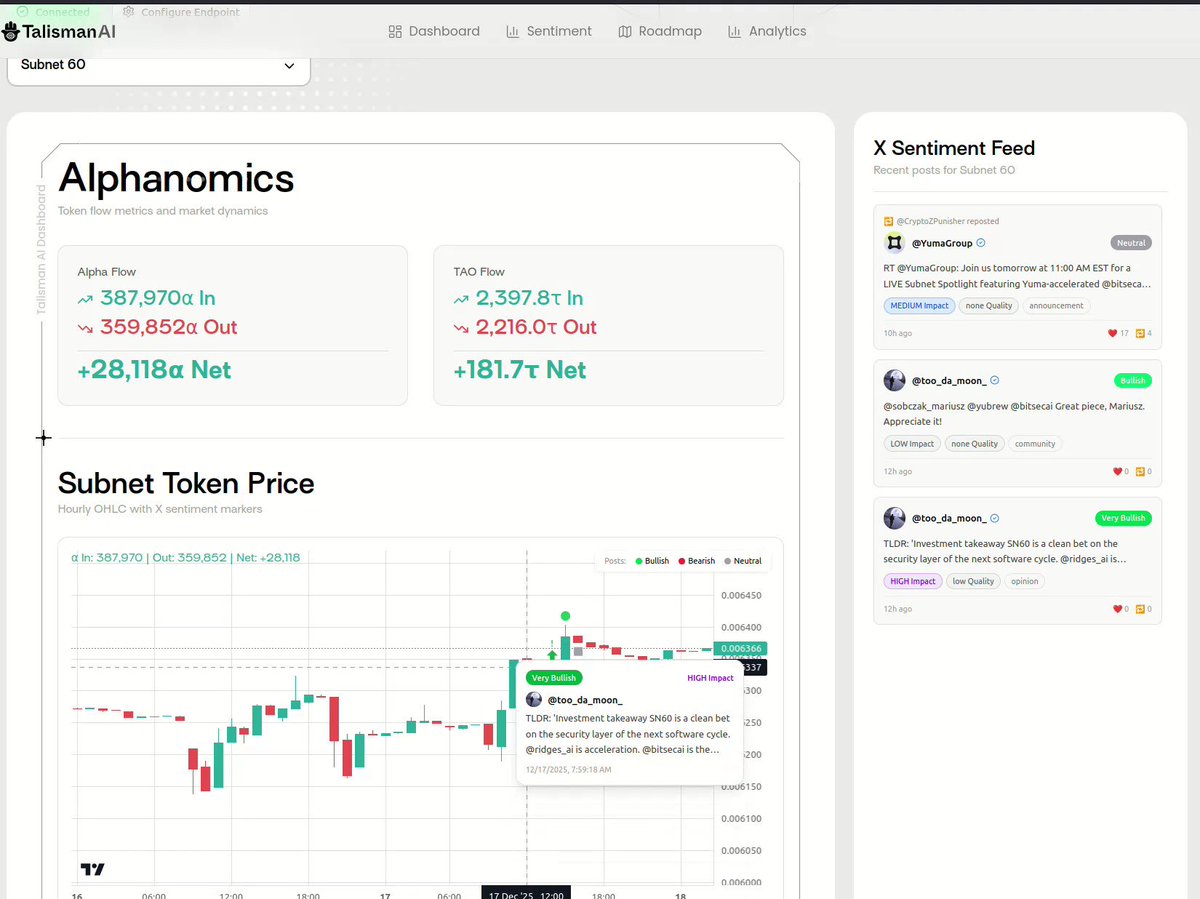Open the Roadmap tab

(660, 31)
